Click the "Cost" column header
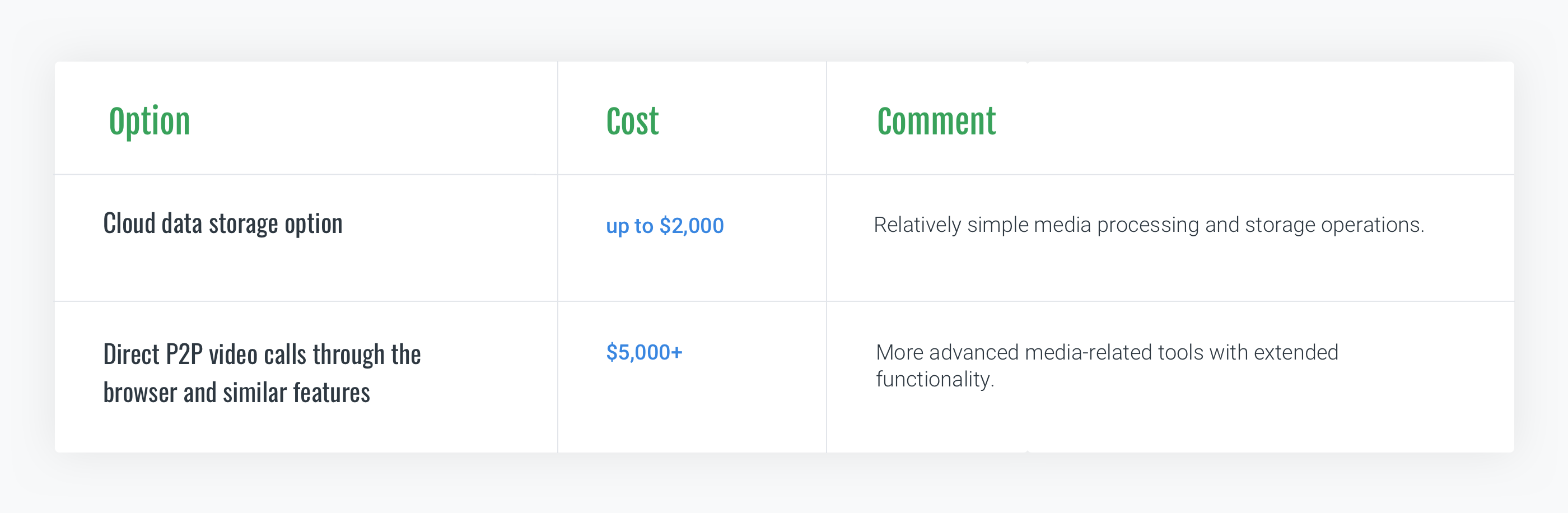 632,122
